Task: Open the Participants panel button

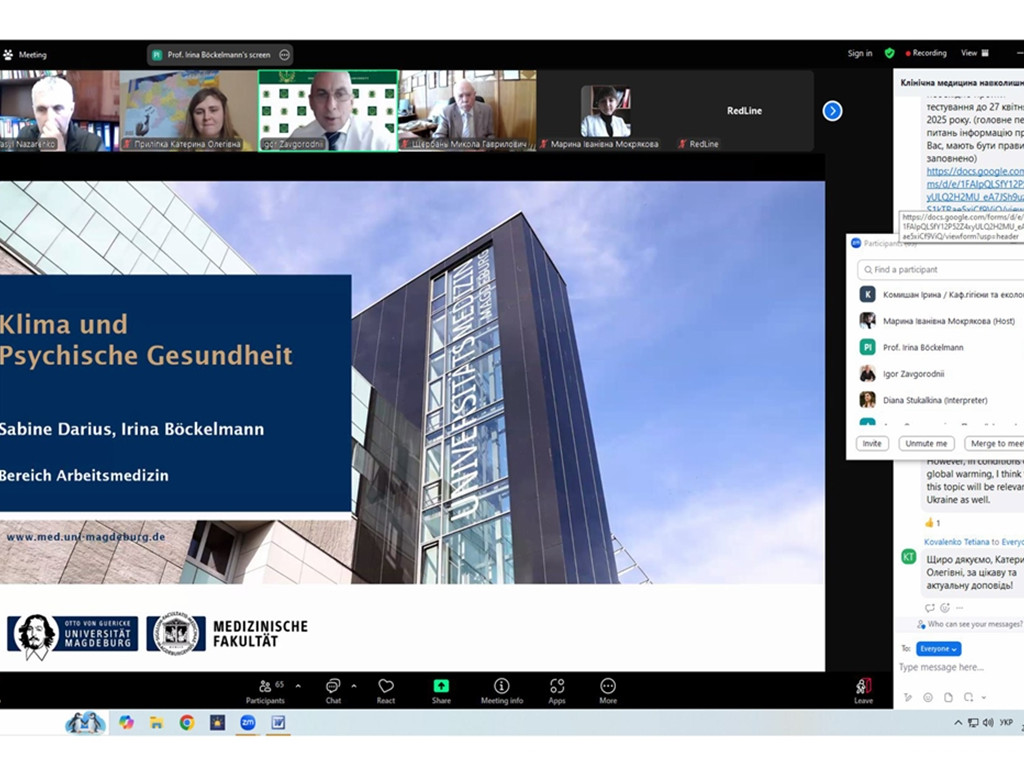Action: (265, 691)
